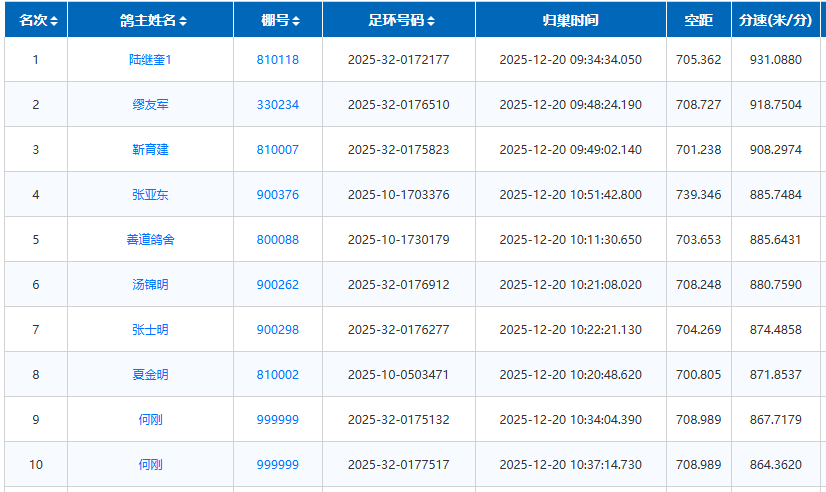826x492 pixels.
Task: Click the sort icon next to 足环号码
Action: 431,21
